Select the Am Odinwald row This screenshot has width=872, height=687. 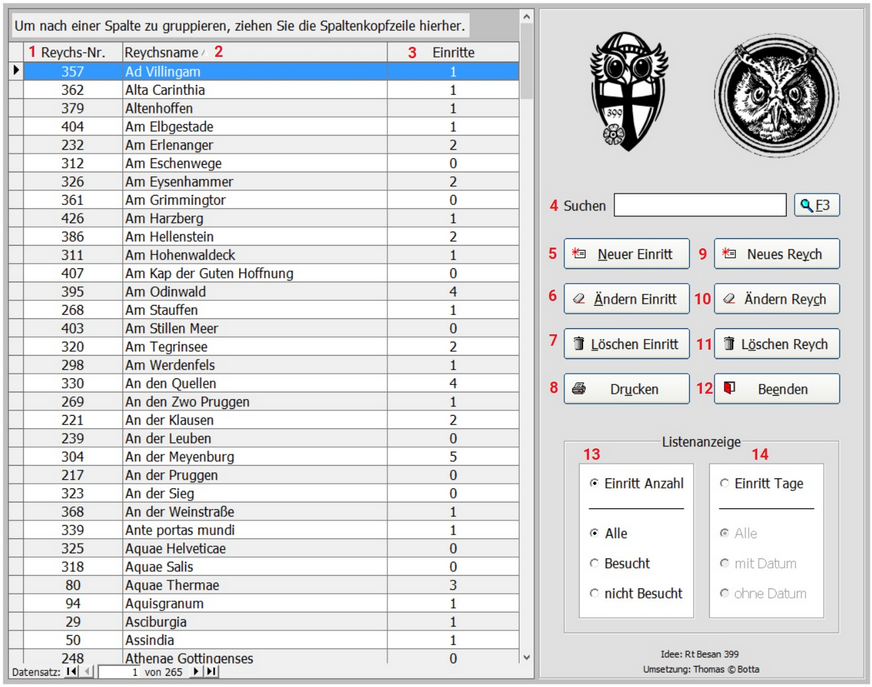tap(271, 291)
